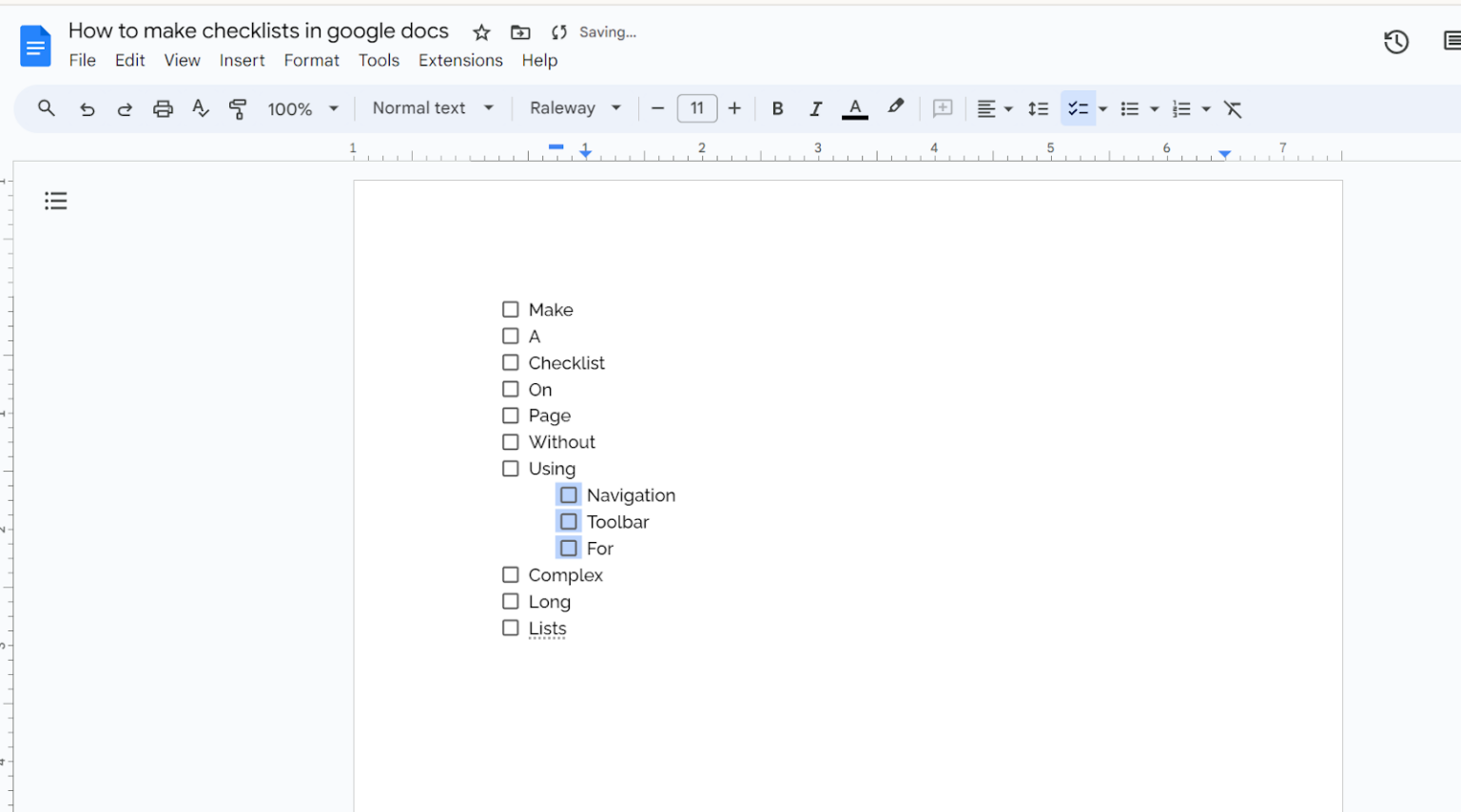Open version history
Viewport: 1461px width, 812px height.
coord(1395,42)
